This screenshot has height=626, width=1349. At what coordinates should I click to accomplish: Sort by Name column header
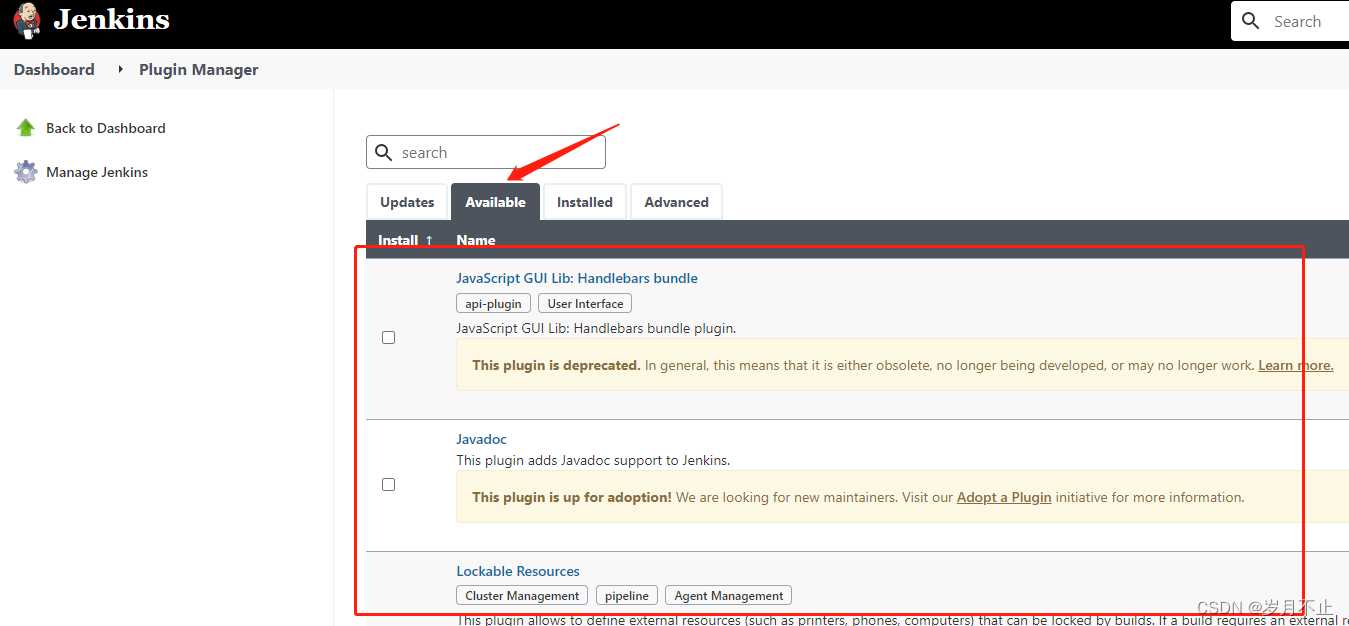tap(476, 240)
